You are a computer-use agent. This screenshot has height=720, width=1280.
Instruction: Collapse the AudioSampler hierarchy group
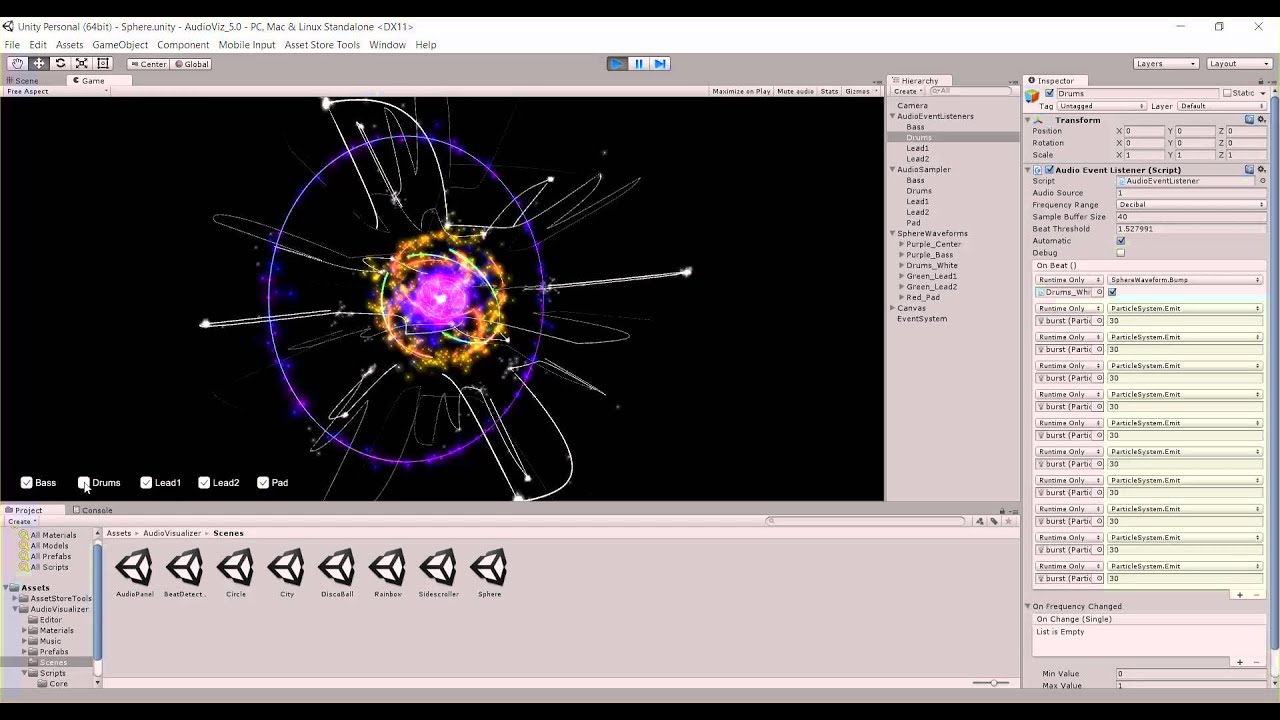(892, 170)
